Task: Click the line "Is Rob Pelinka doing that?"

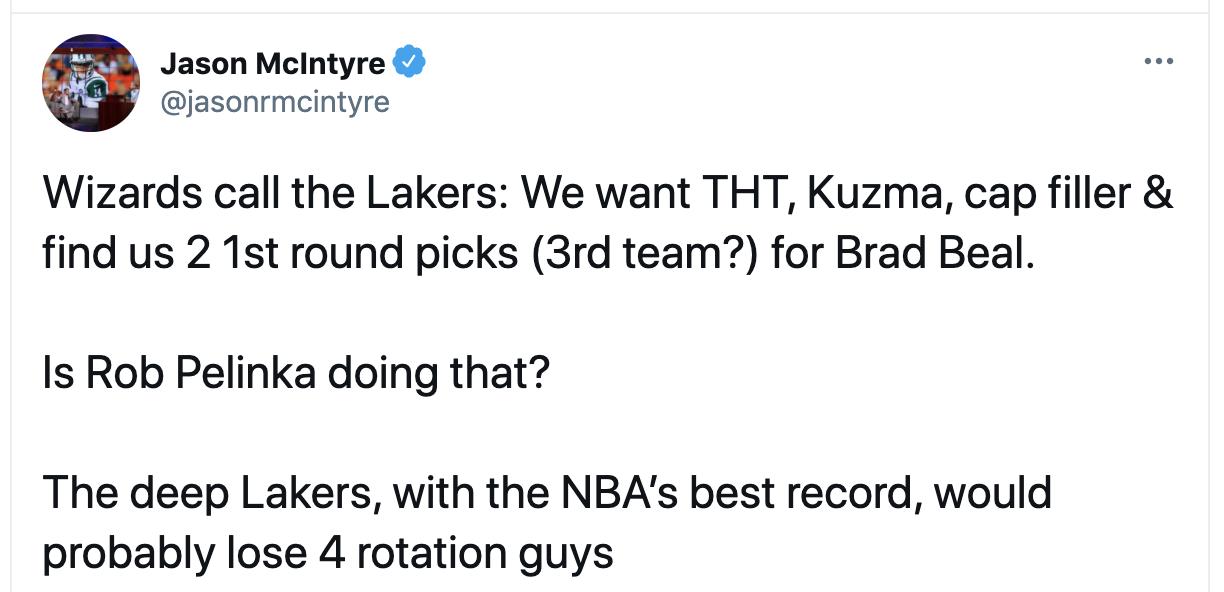Action: (296, 374)
